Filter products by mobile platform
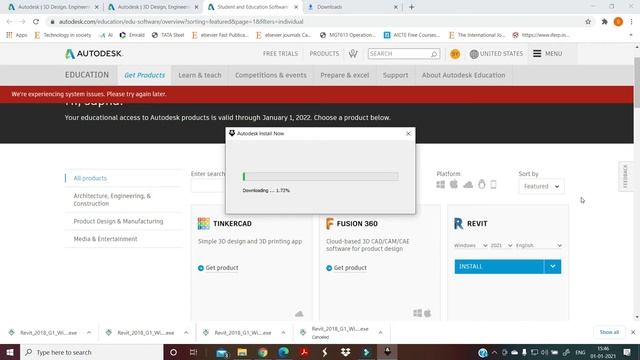 (x=493, y=184)
